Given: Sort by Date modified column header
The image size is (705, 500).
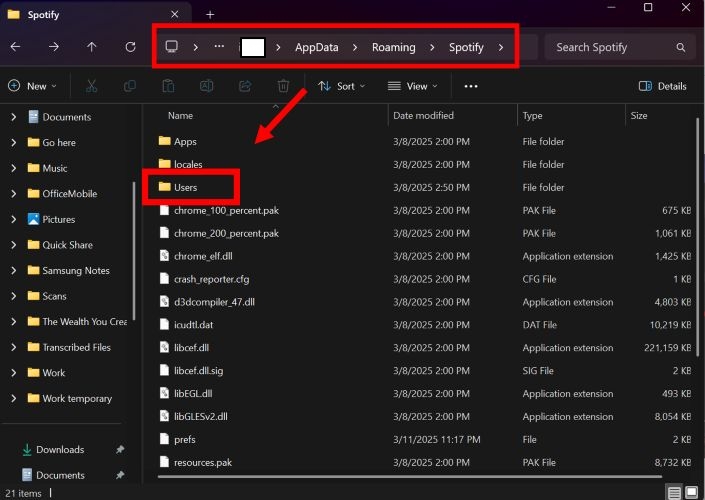Looking at the screenshot, I should [x=423, y=116].
